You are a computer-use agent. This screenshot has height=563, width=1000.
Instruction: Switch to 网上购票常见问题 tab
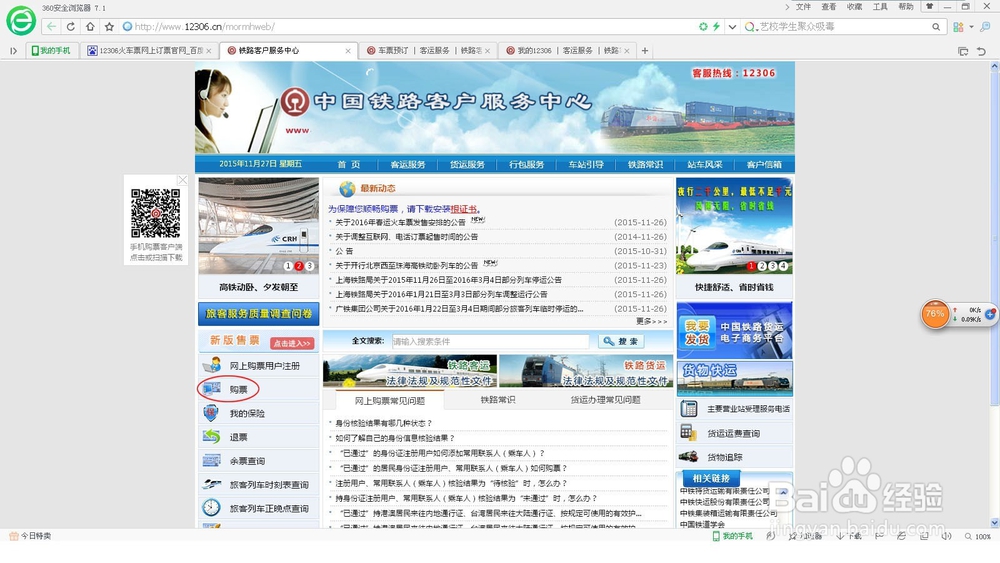[389, 400]
